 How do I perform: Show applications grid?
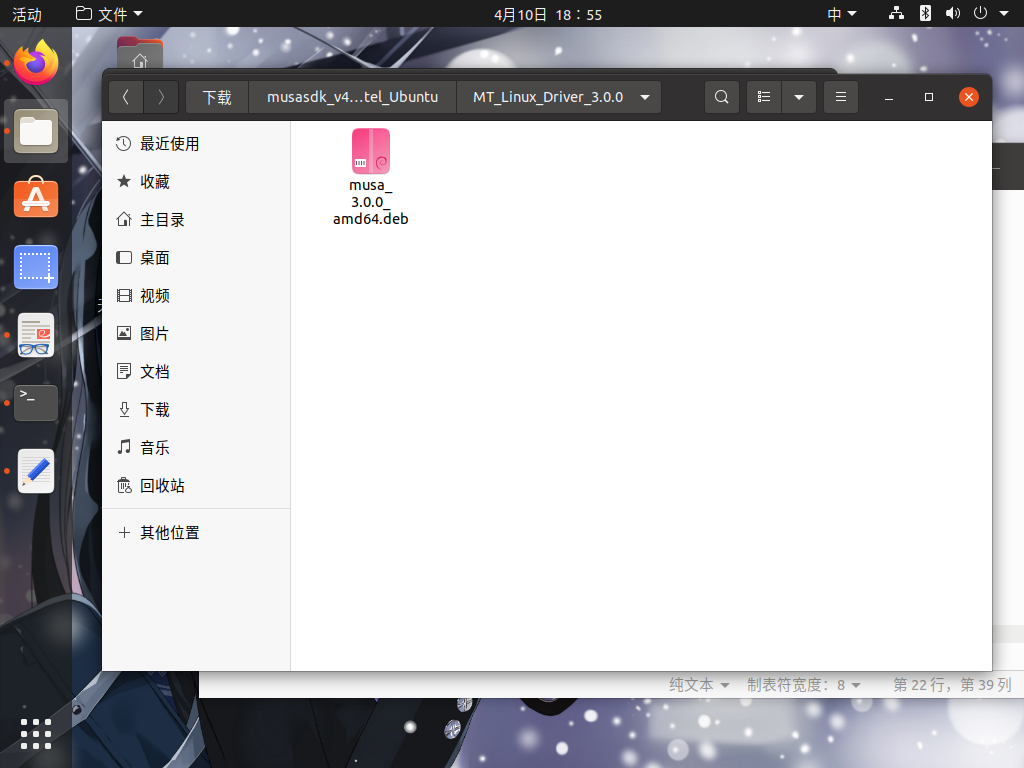pos(36,733)
